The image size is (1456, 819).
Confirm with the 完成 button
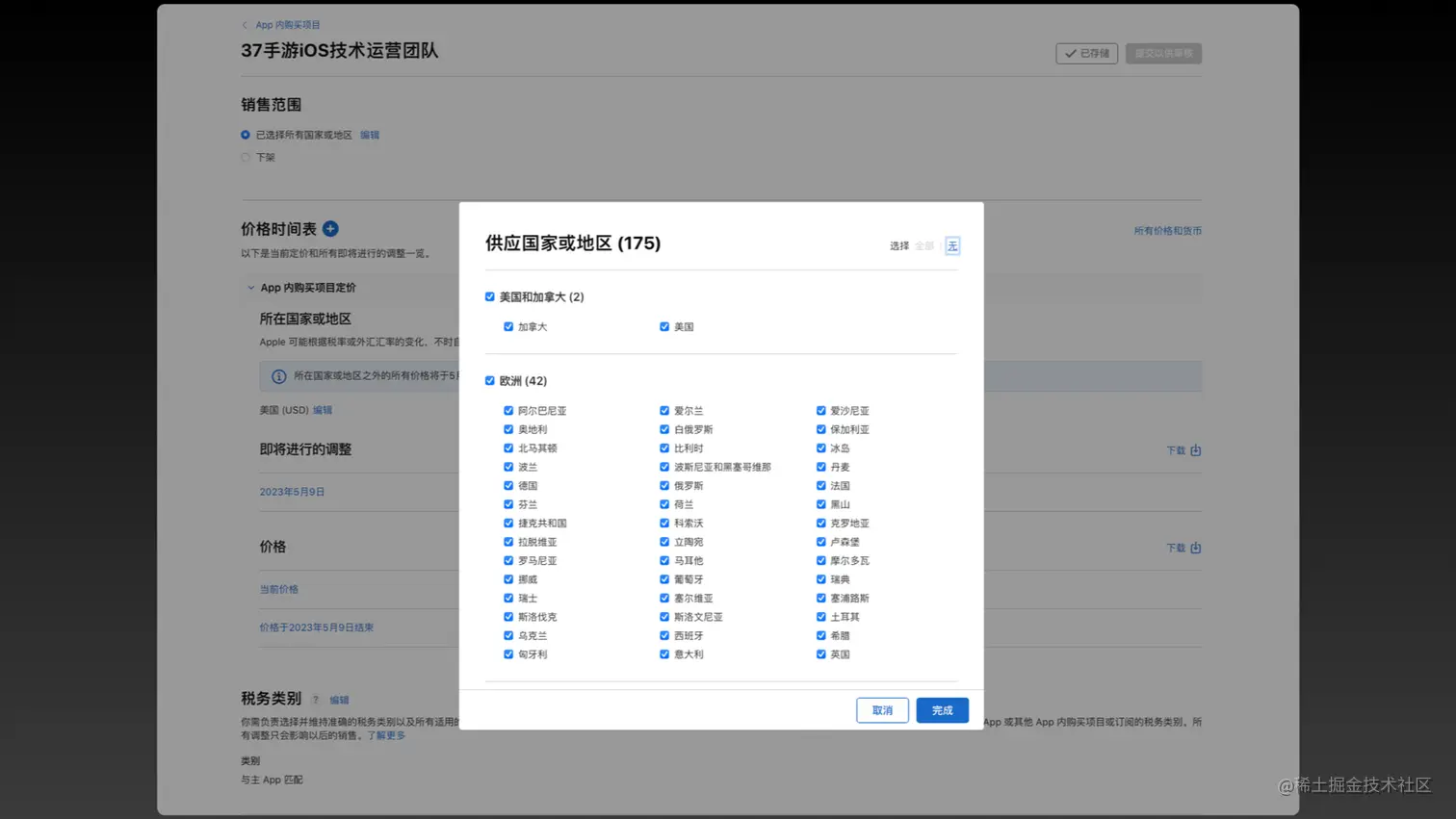(x=942, y=710)
